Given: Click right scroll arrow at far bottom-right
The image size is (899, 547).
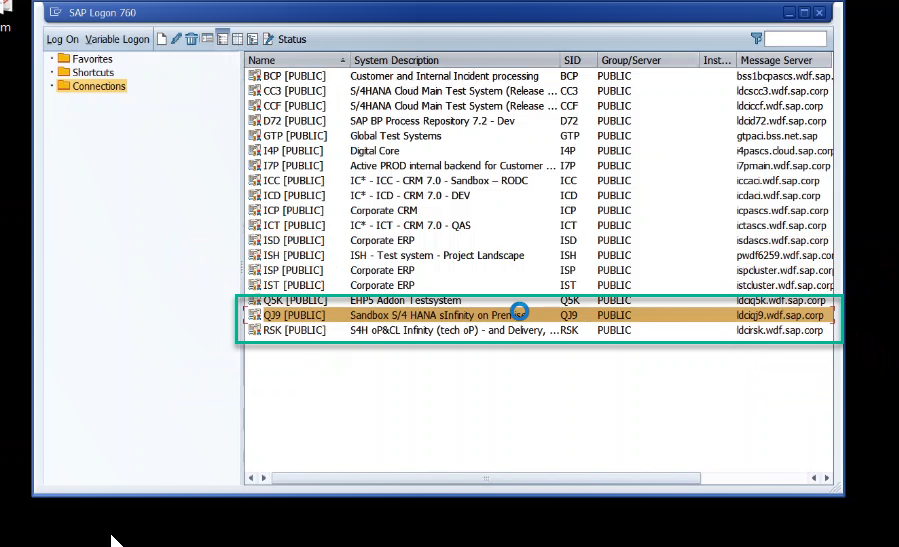Looking at the screenshot, I should coord(827,478).
